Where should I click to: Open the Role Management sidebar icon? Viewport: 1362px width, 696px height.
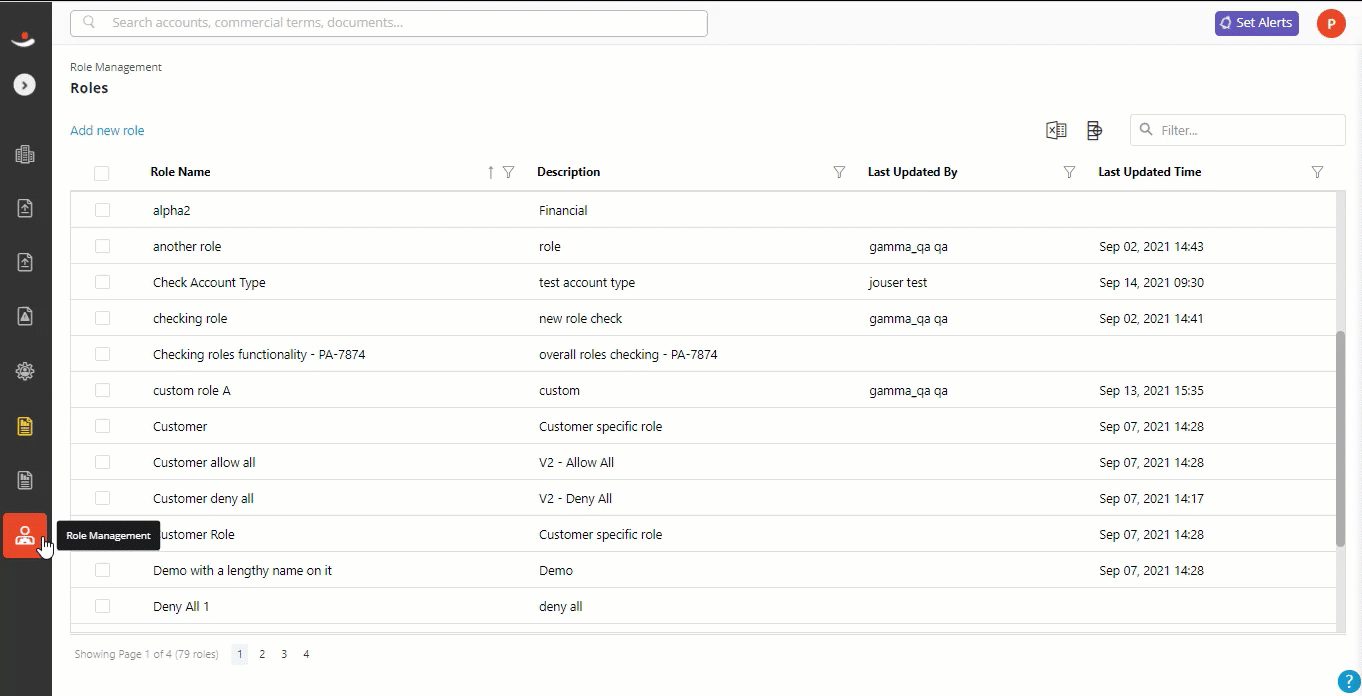pyautogui.click(x=25, y=535)
